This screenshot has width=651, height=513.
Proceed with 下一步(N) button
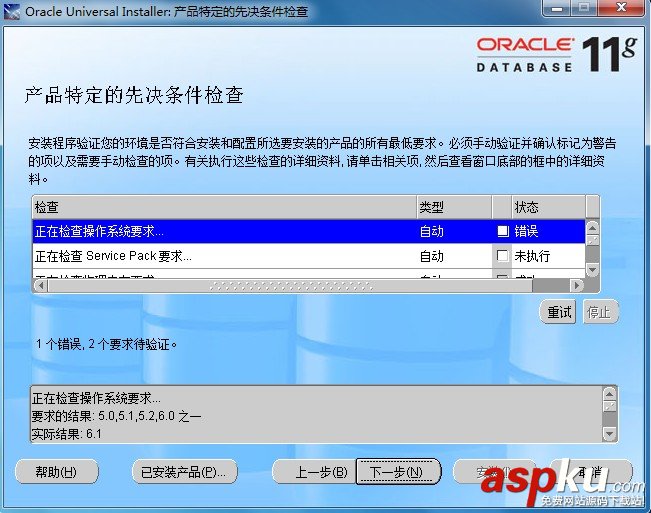pos(398,472)
